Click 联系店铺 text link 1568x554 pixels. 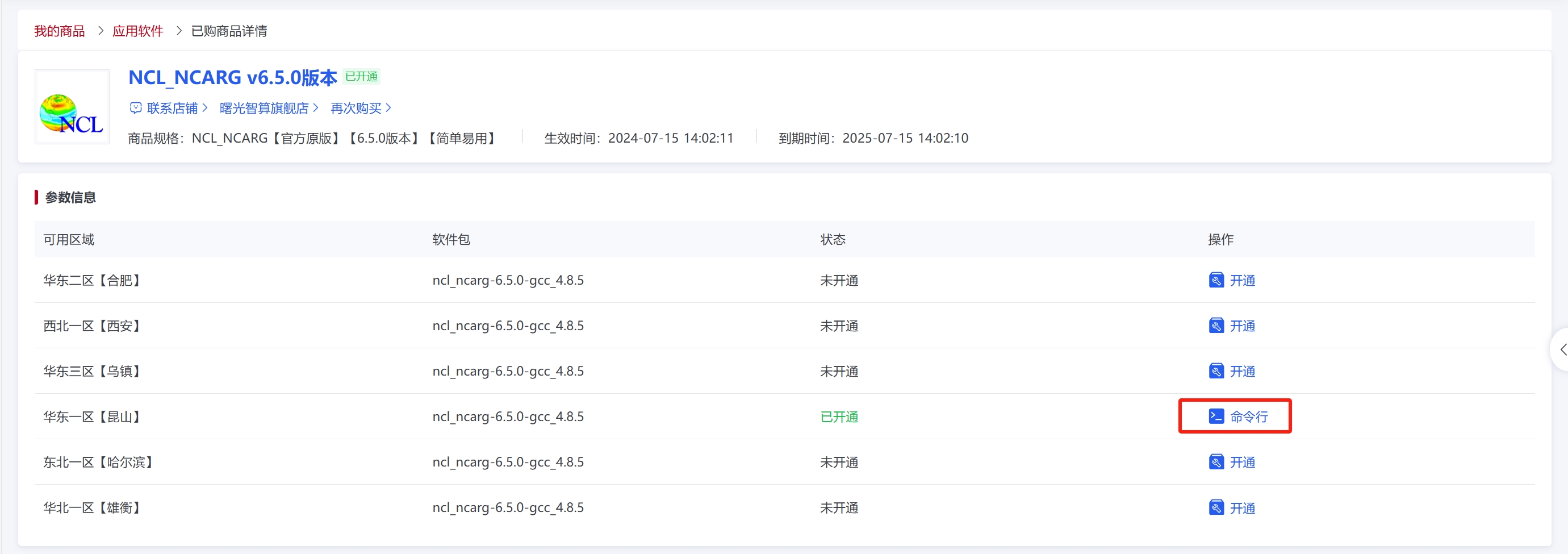tap(172, 109)
